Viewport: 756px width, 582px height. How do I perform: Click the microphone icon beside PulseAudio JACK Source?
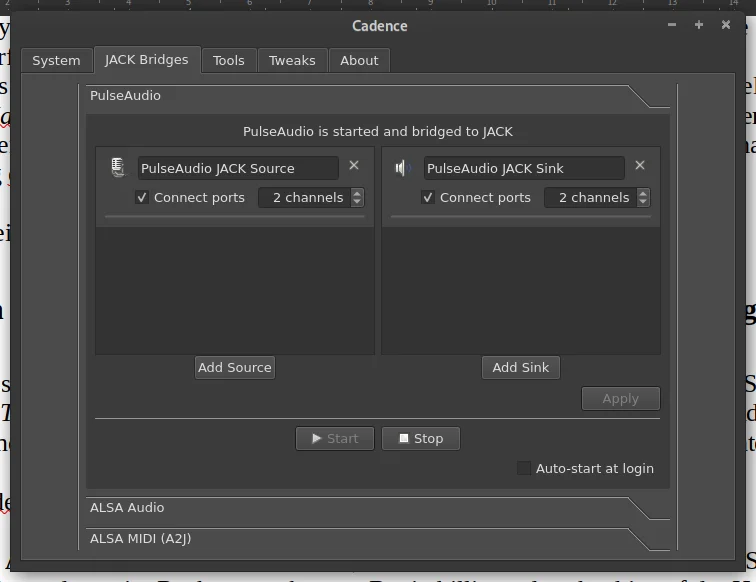point(118,168)
